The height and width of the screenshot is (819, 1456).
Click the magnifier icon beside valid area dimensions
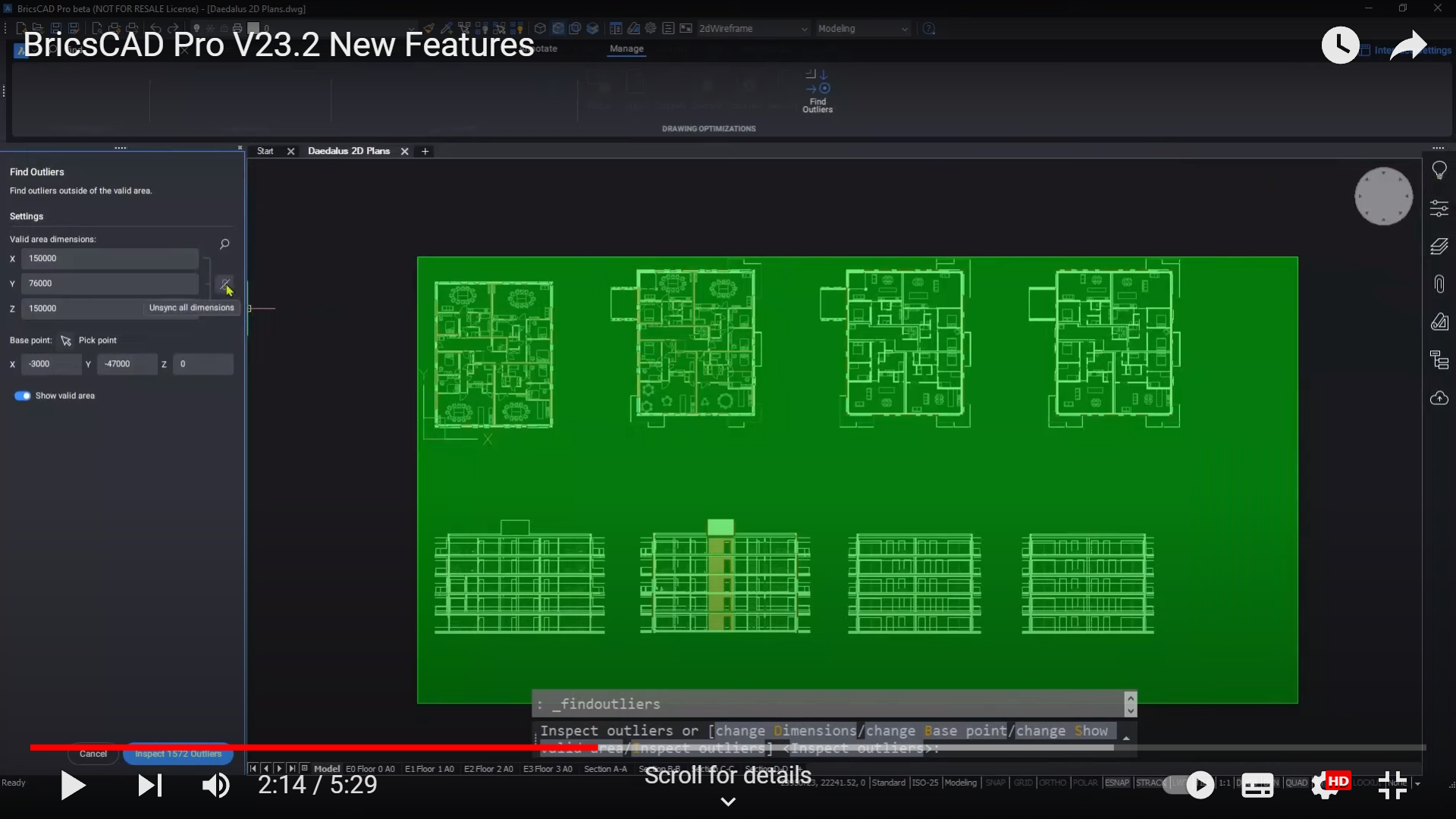click(224, 244)
